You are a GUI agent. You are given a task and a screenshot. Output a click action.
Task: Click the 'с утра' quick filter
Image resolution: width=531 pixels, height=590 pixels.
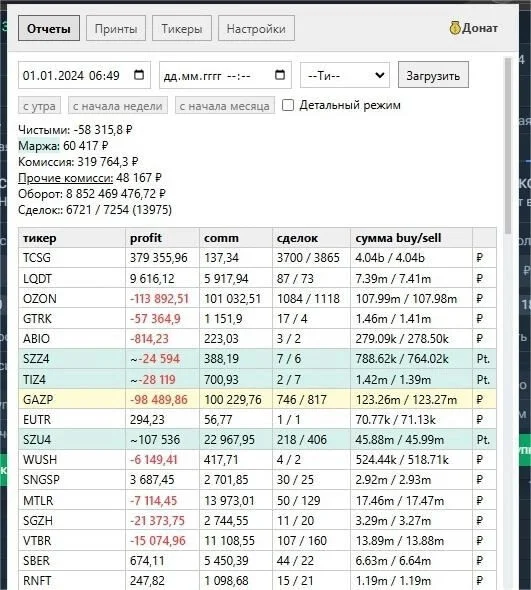pos(39,106)
